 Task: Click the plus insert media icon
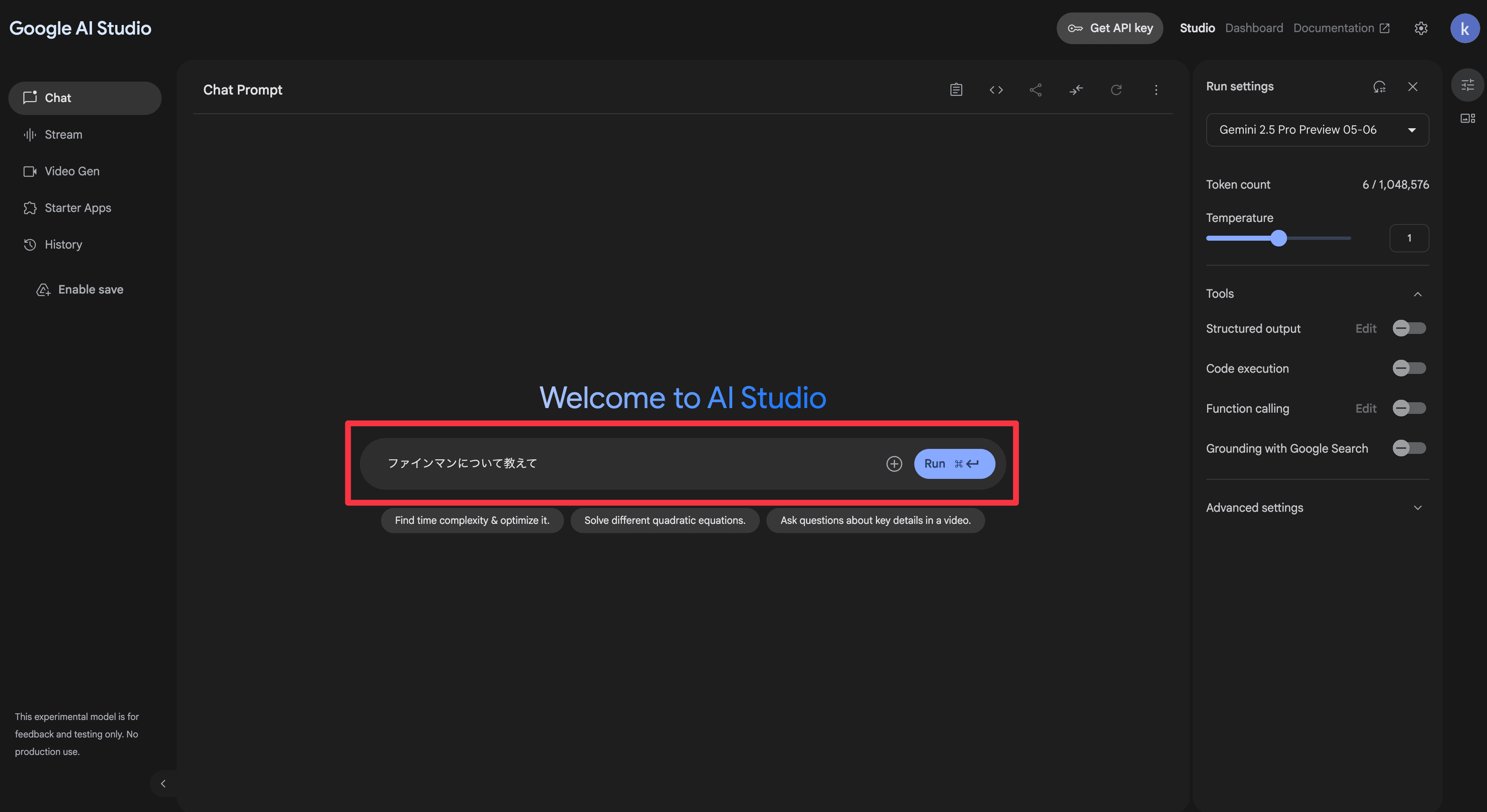pos(893,463)
